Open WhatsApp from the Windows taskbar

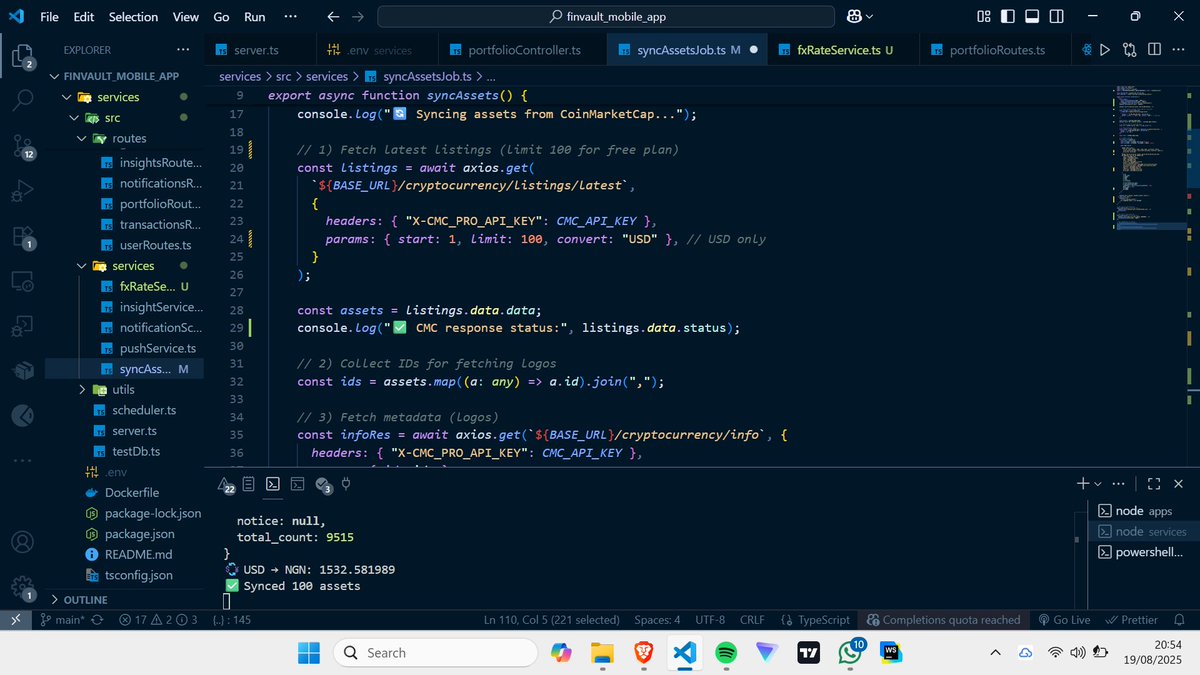pyautogui.click(x=850, y=652)
